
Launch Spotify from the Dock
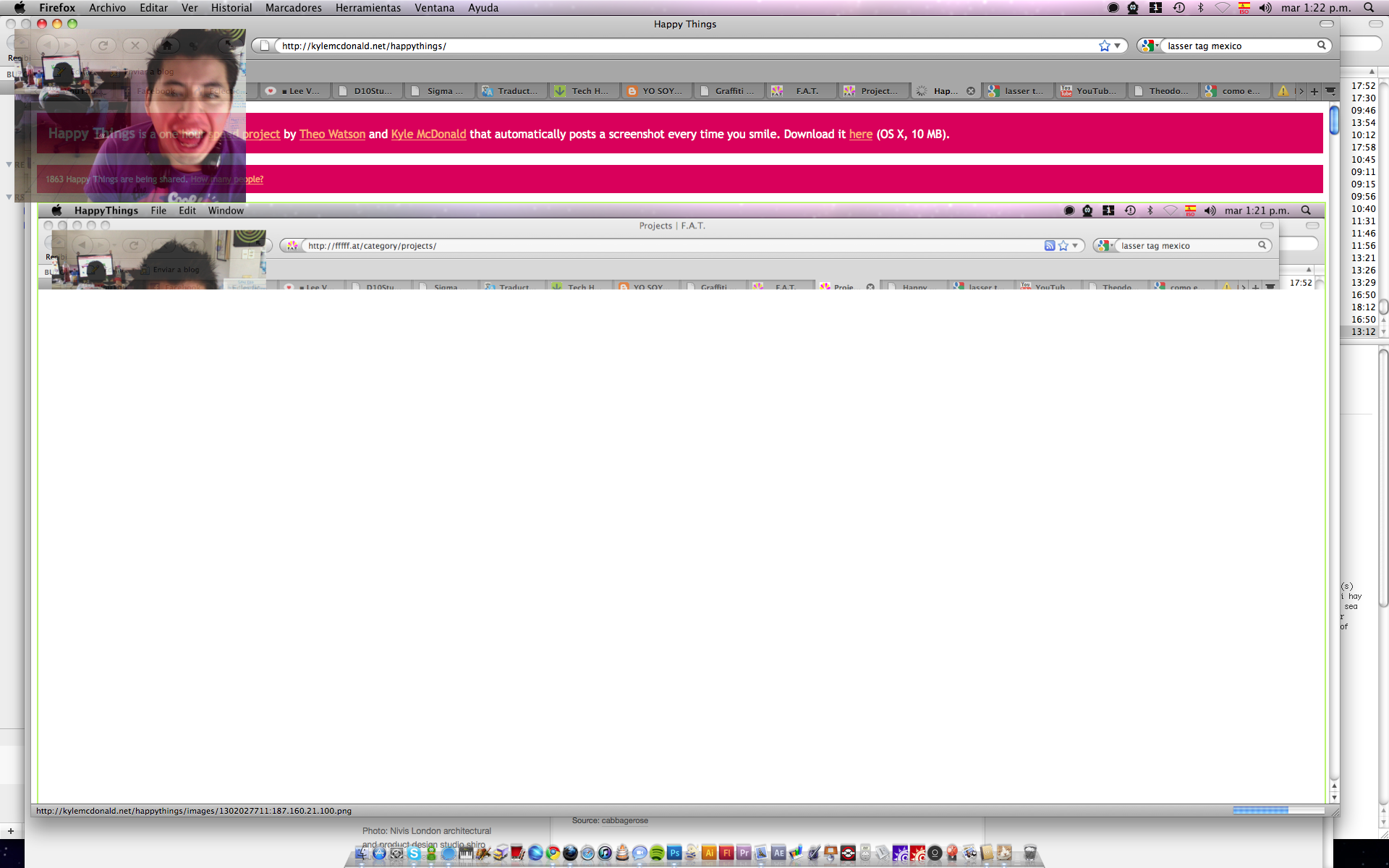pyautogui.click(x=657, y=853)
